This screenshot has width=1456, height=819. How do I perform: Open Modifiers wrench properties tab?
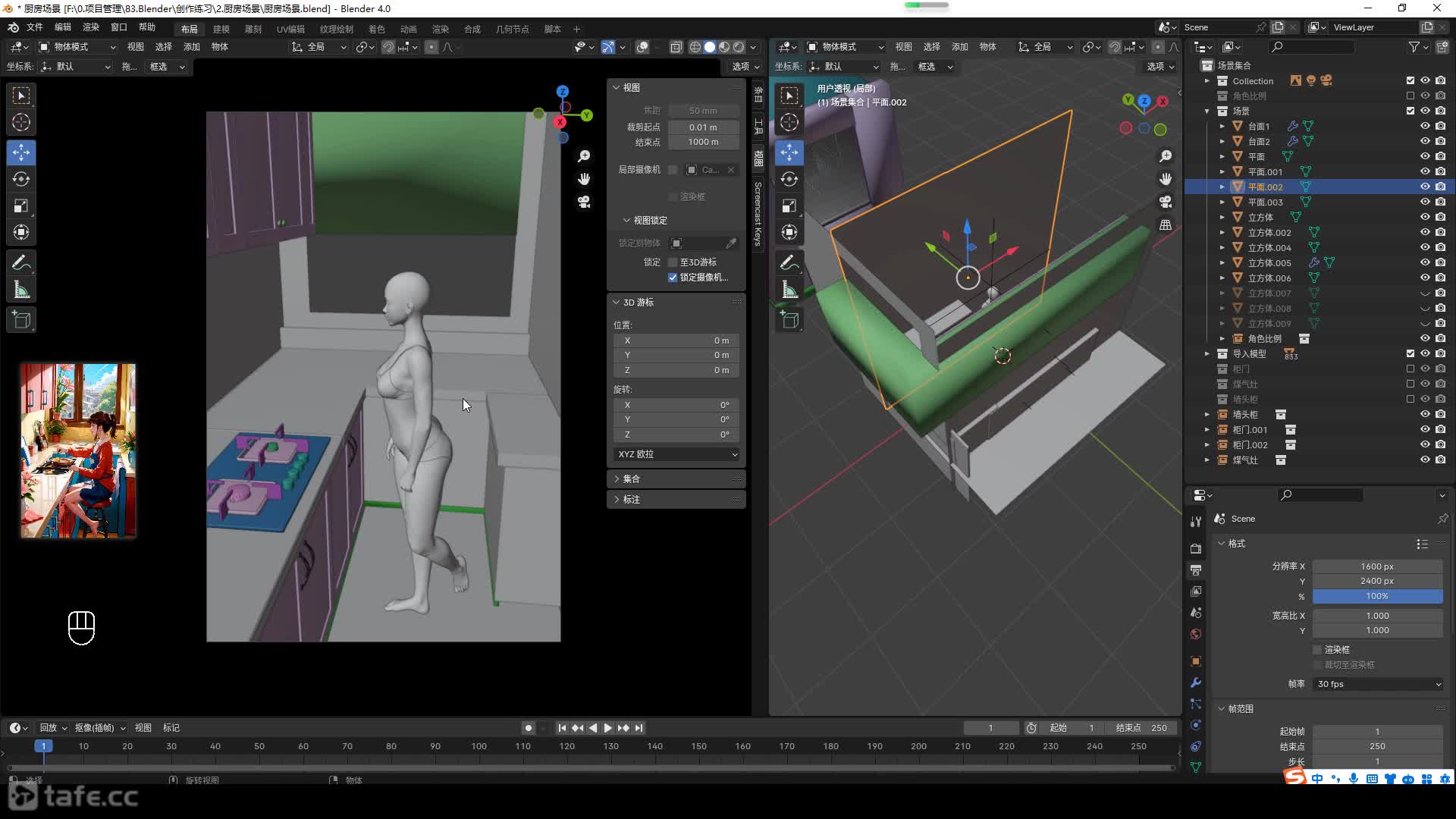click(x=1196, y=682)
